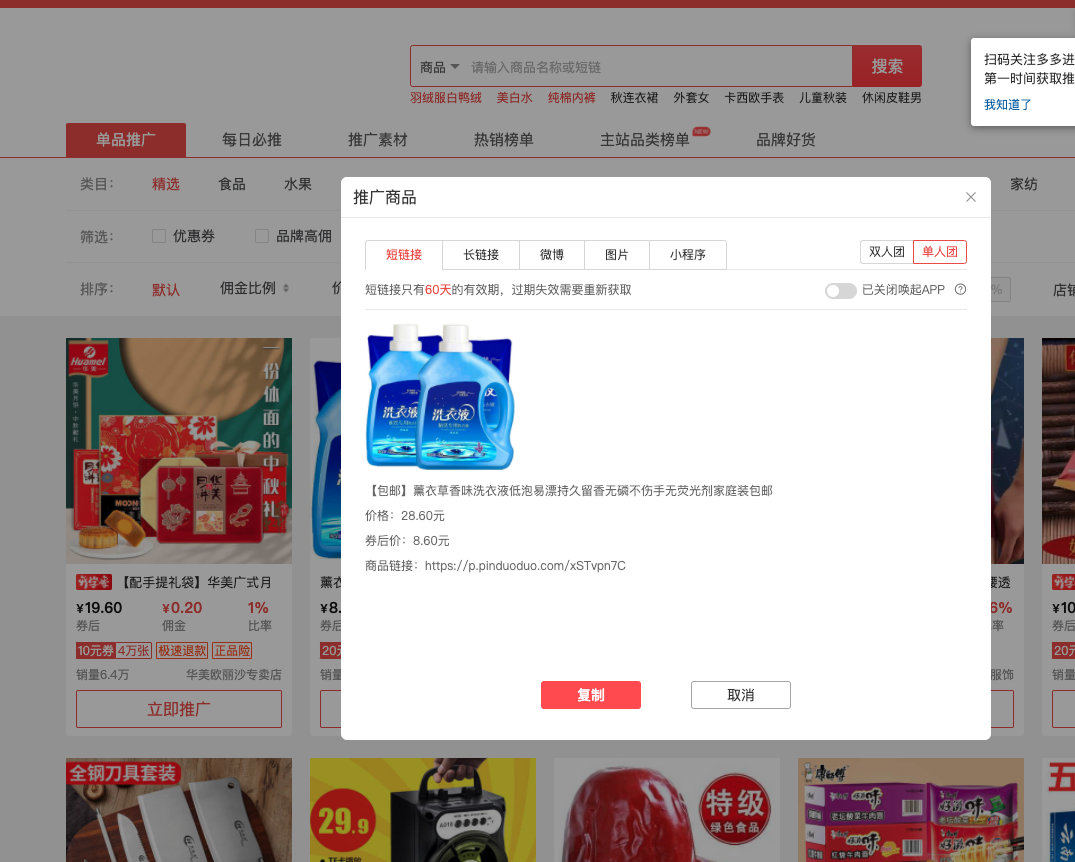Check the 优惠券 filter checkbox
This screenshot has height=862, width=1075.
tap(159, 237)
